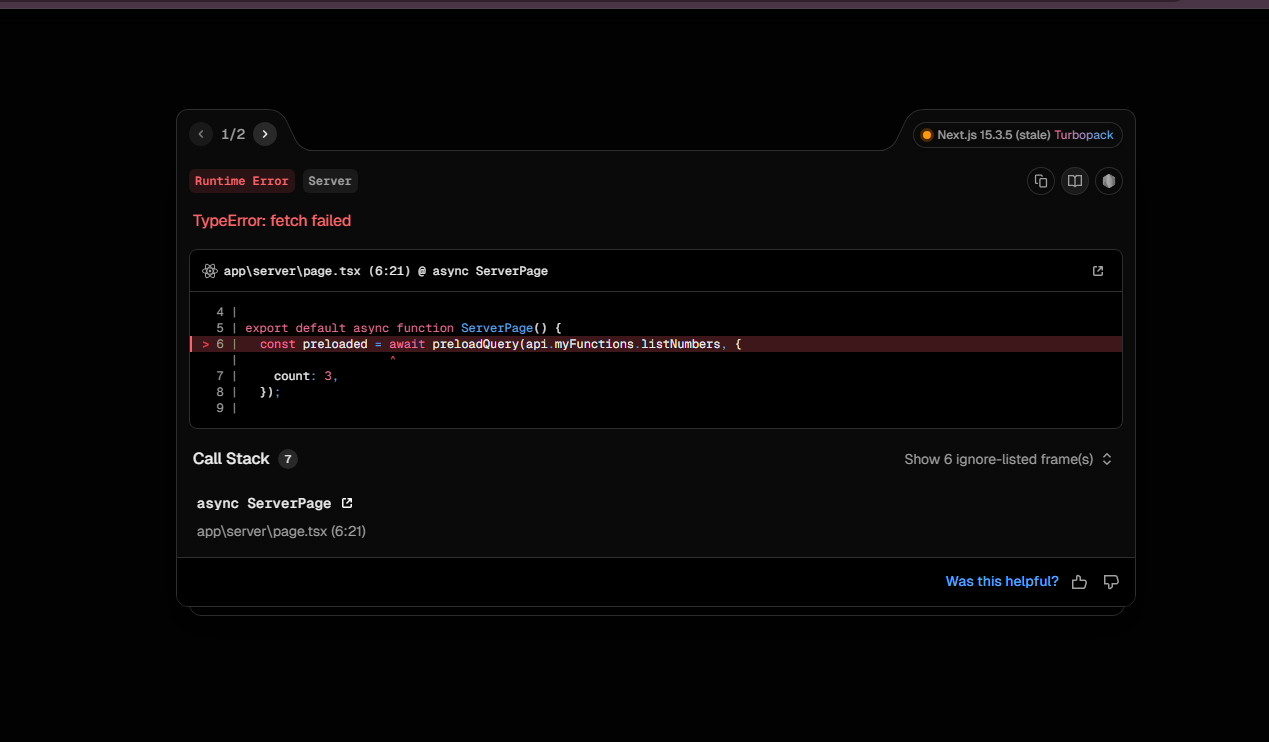Click the thumbs up icon
Viewport: 1269px width, 742px height.
pos(1079,582)
